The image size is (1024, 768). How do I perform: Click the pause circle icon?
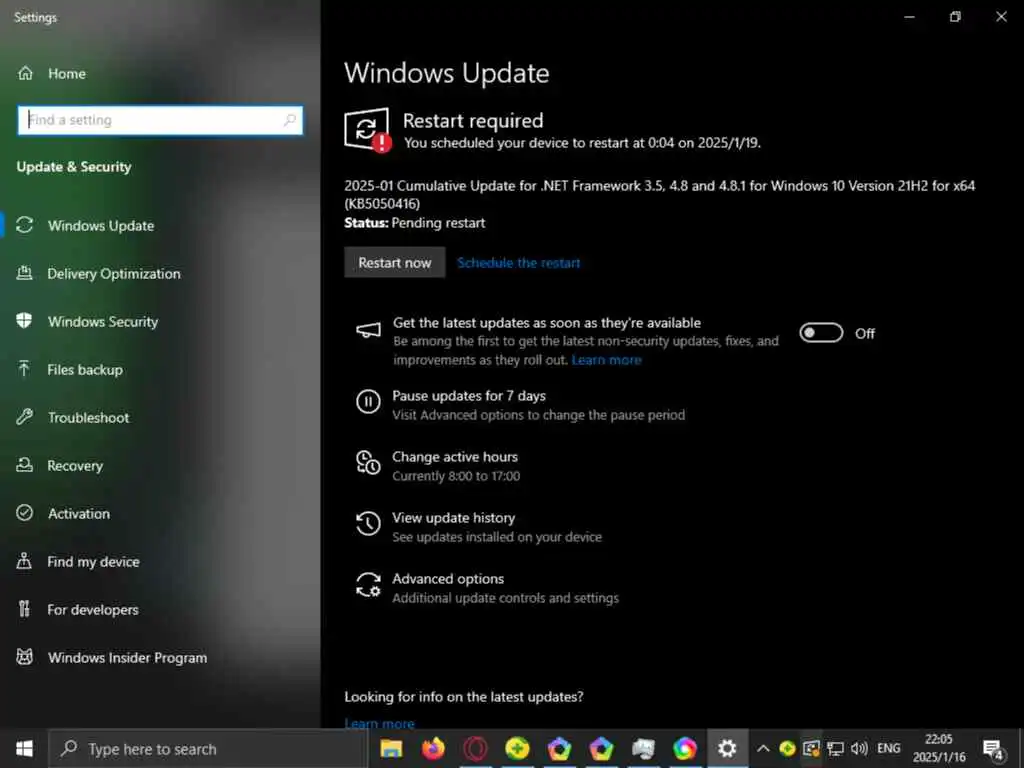(368, 401)
